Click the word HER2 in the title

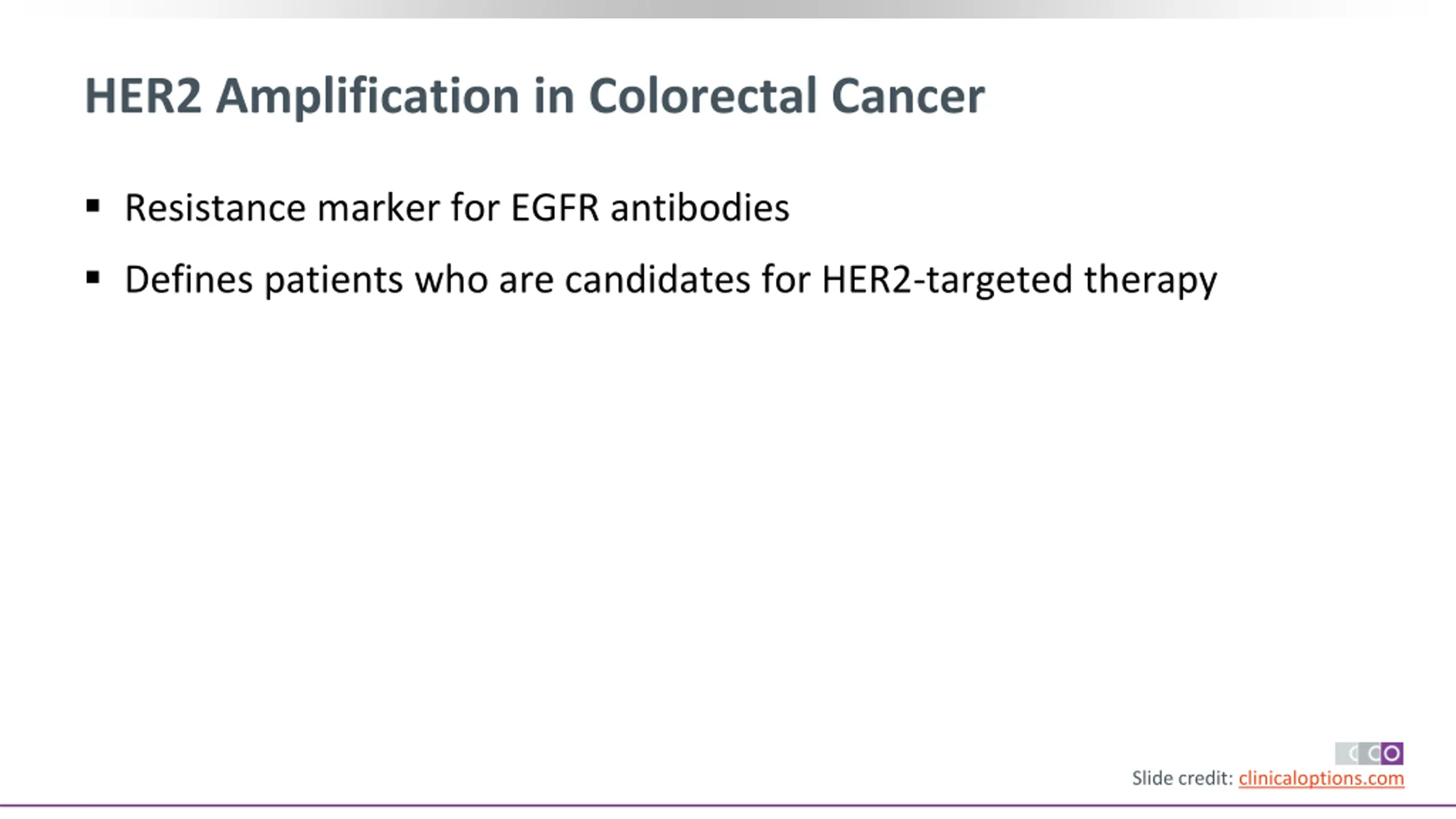click(x=143, y=96)
